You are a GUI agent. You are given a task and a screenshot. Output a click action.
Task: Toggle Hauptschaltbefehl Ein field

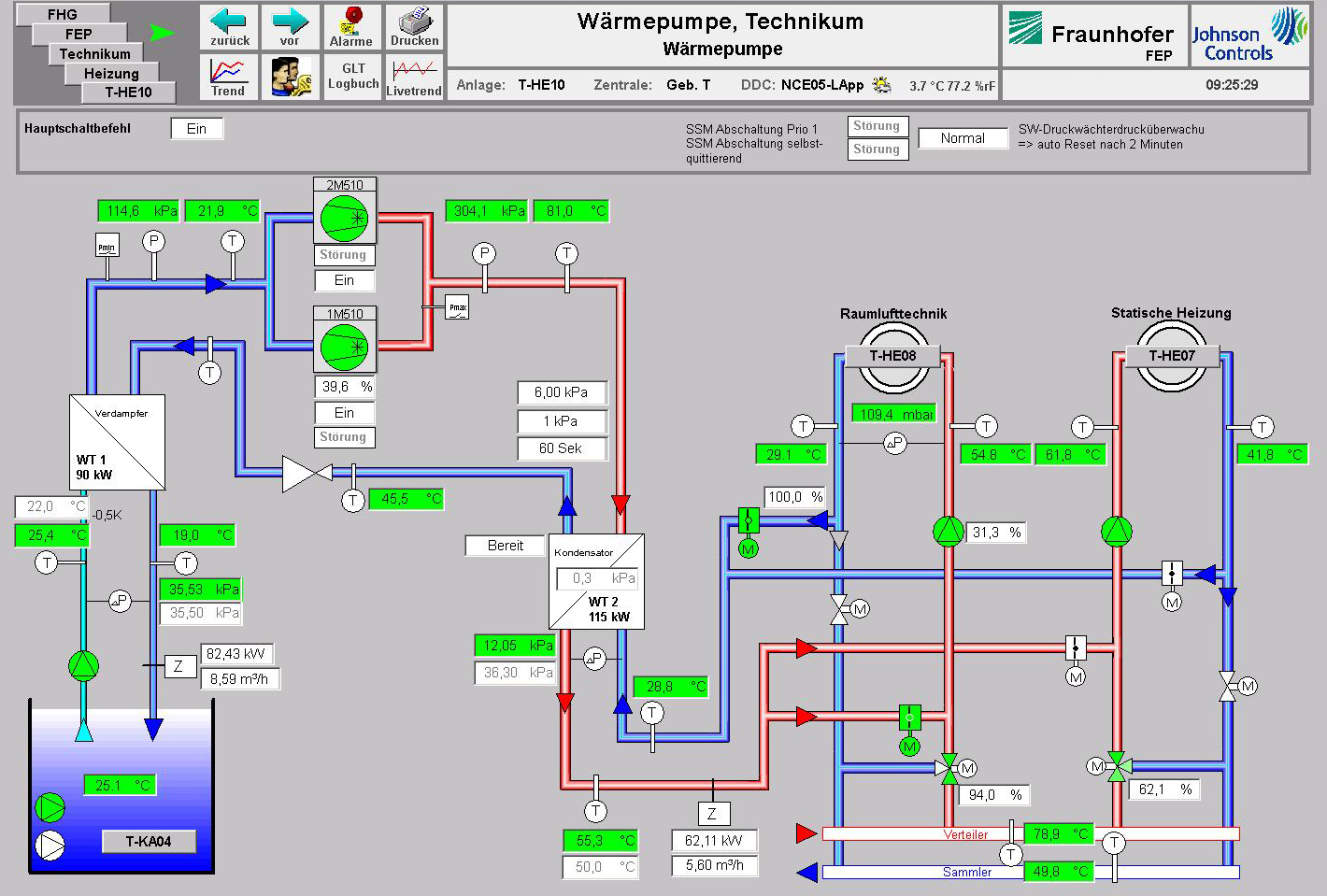click(x=196, y=129)
